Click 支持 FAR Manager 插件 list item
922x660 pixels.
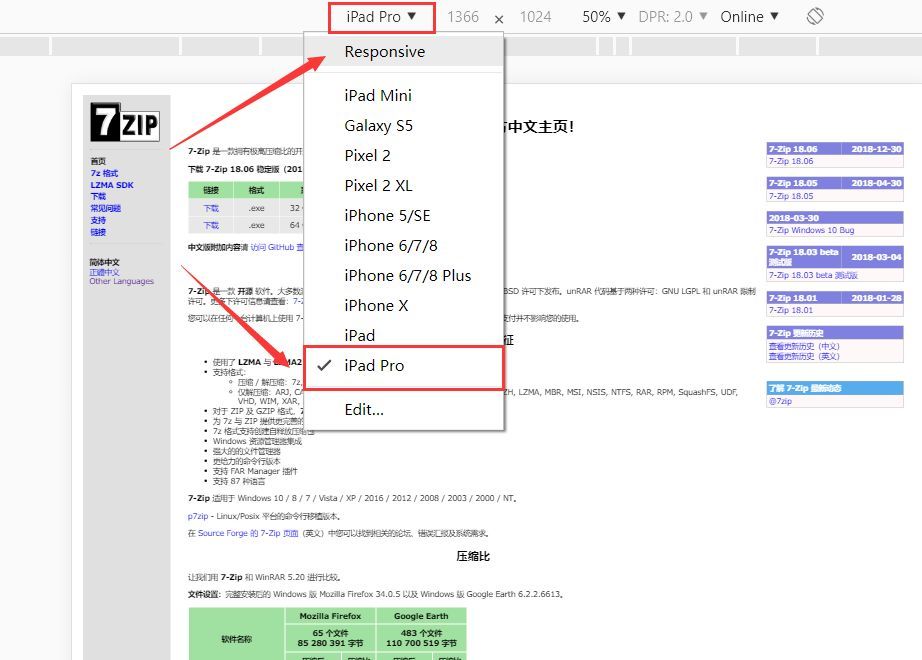tap(255, 471)
